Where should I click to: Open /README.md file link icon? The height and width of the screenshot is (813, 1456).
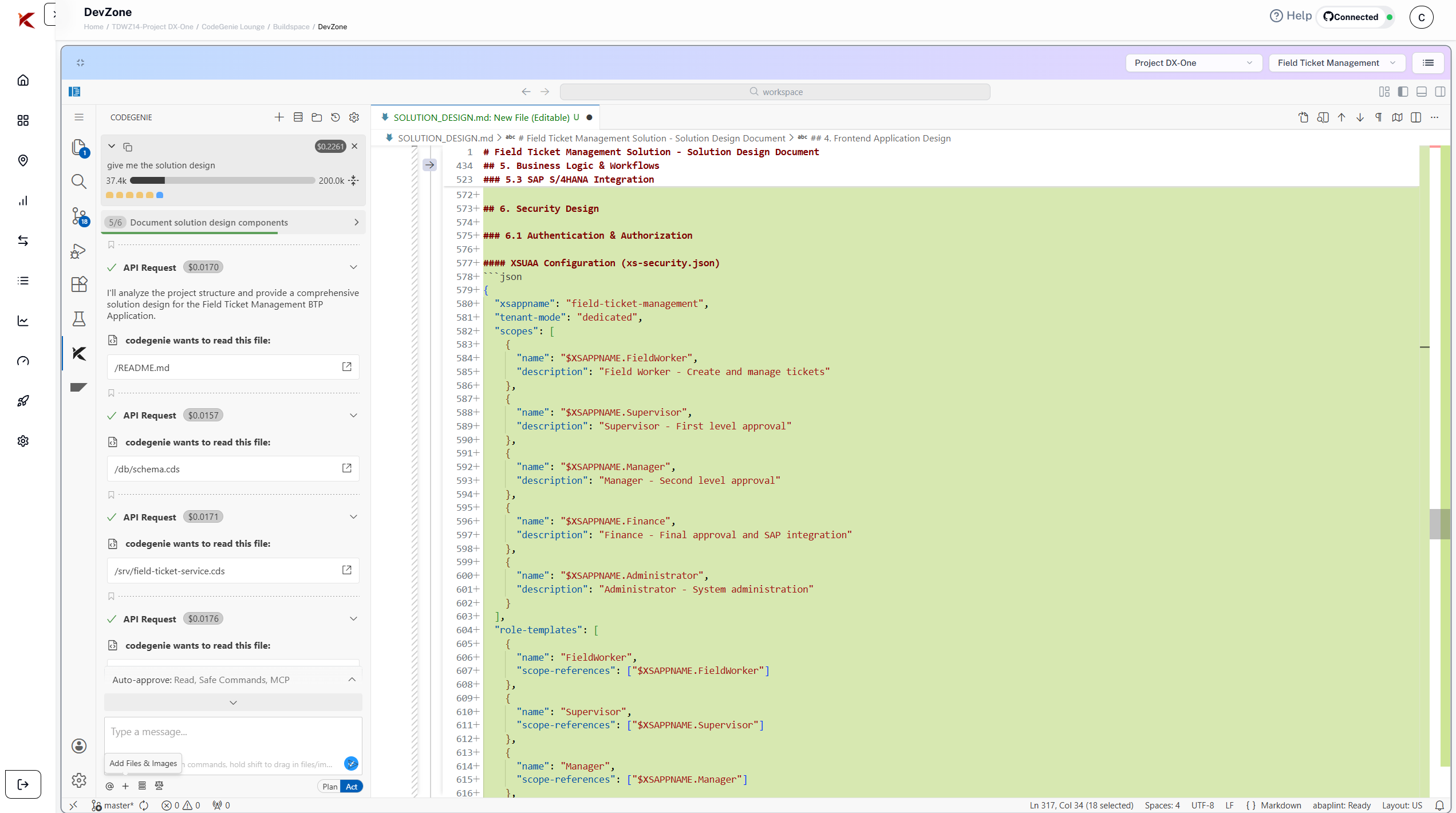coord(346,367)
